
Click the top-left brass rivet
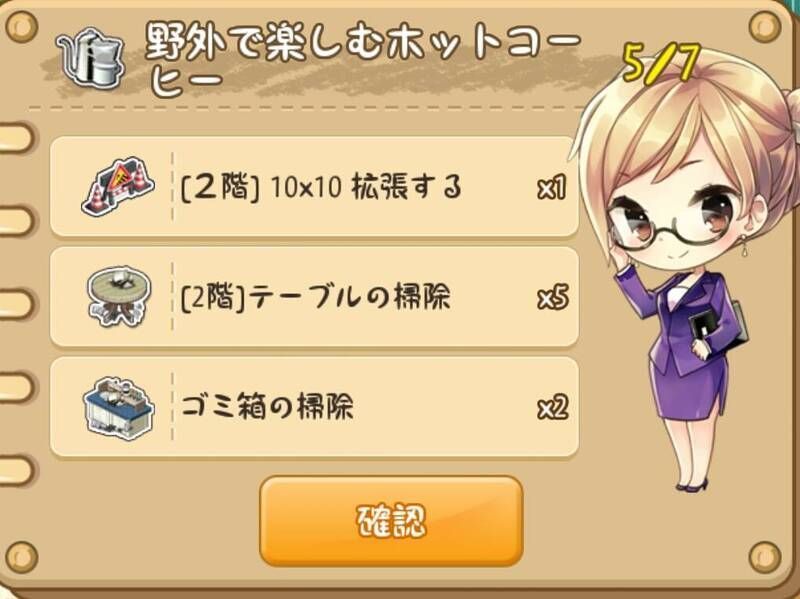21,26
